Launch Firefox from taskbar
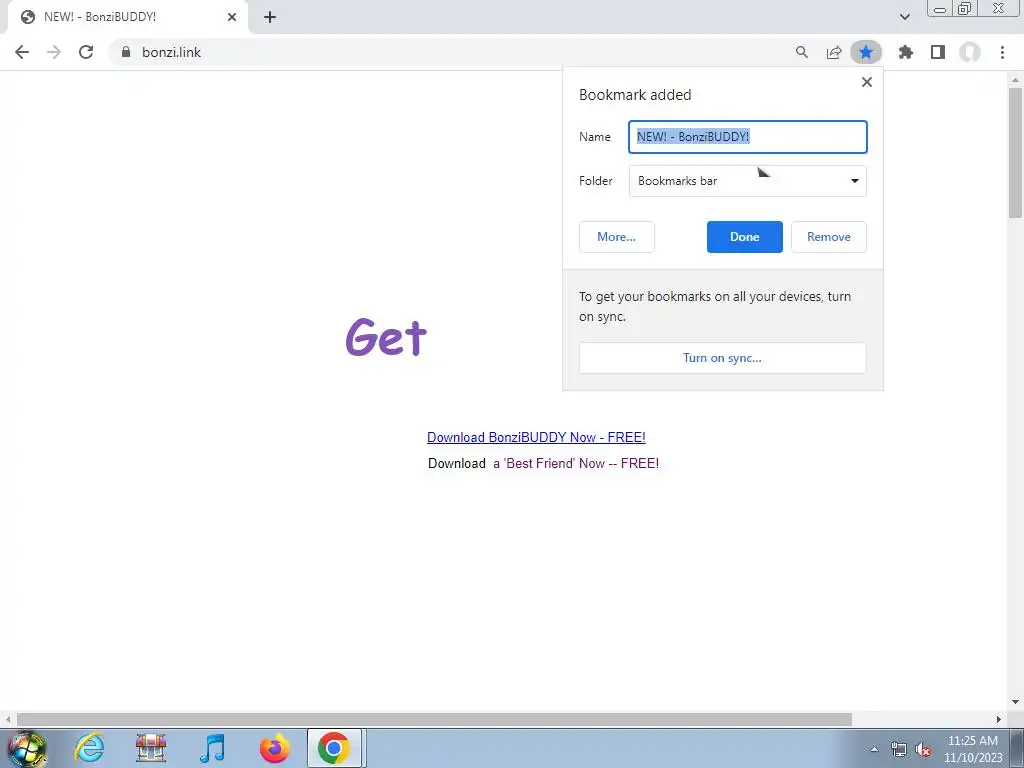Viewport: 1024px width, 768px height. click(x=274, y=748)
